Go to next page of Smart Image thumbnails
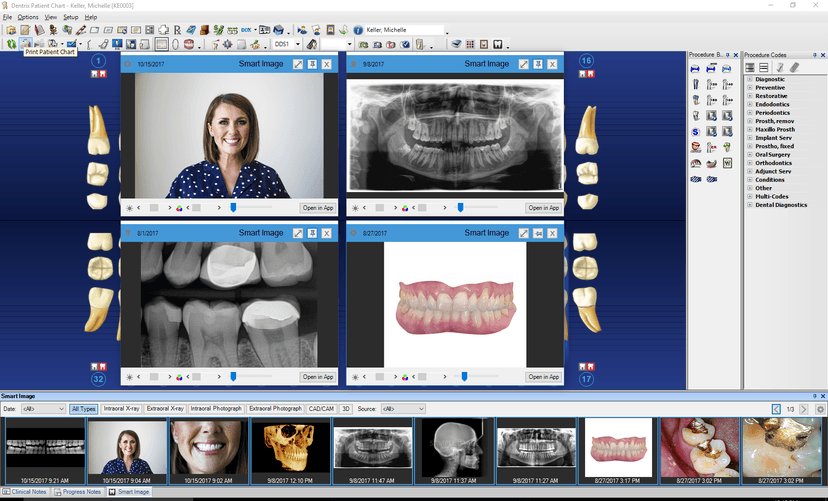This screenshot has width=828, height=501. (x=804, y=409)
